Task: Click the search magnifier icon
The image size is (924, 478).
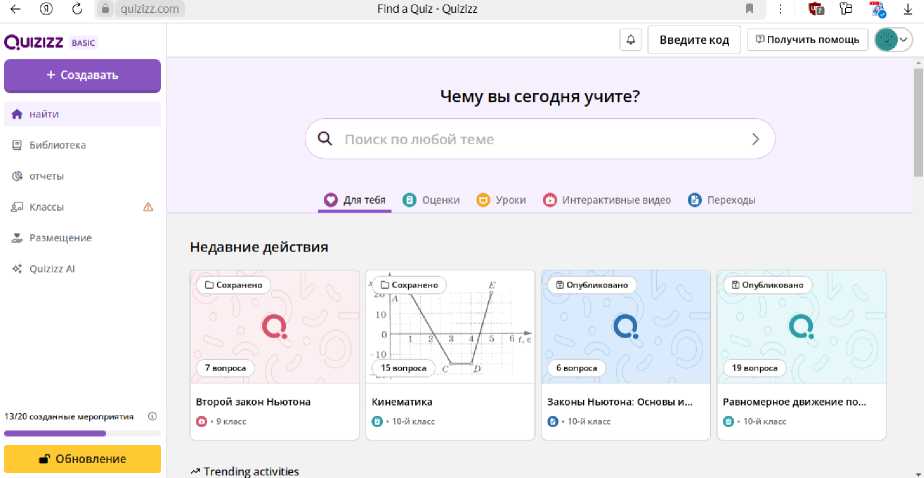Action: point(324,139)
